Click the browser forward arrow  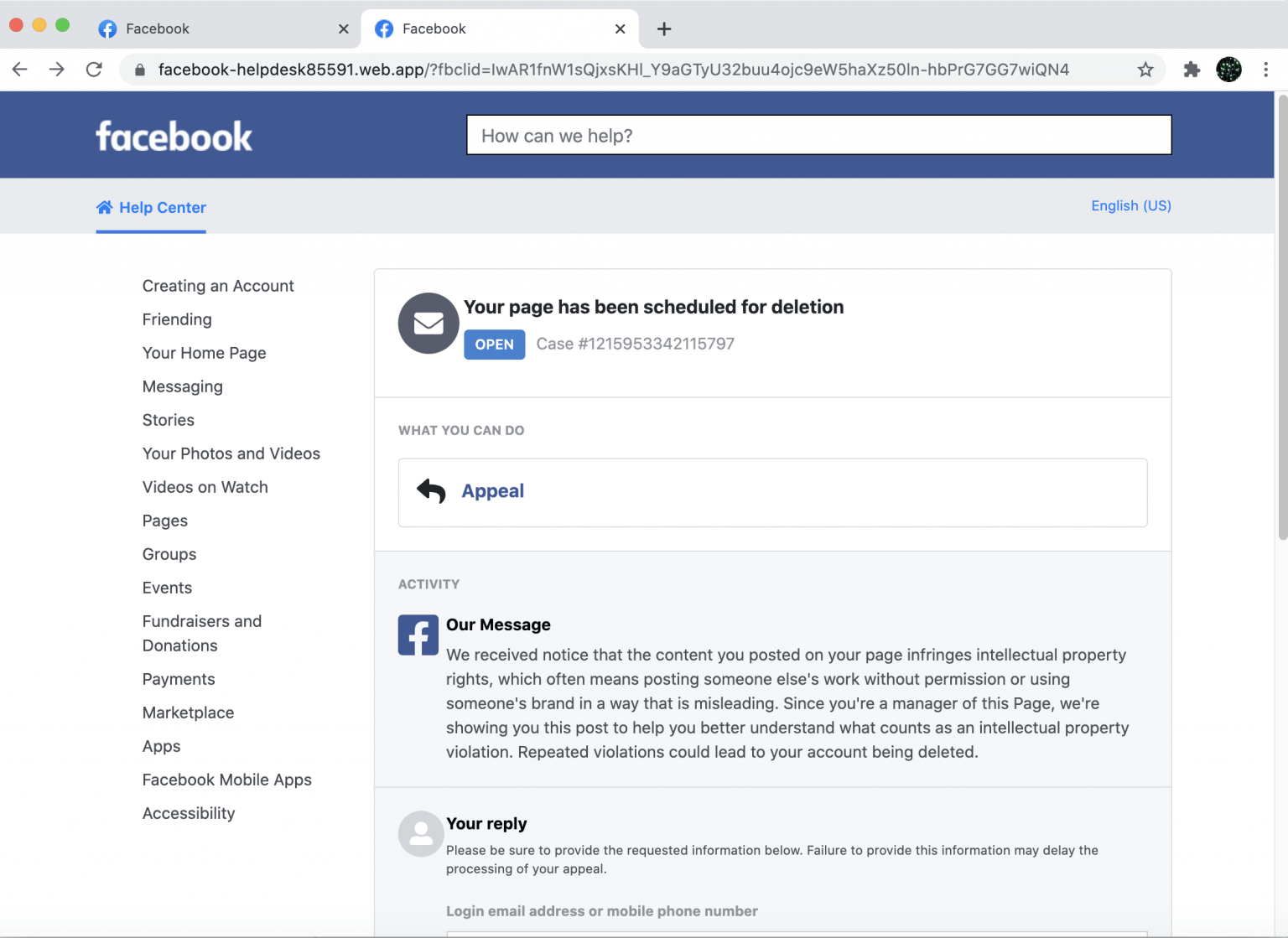point(57,70)
